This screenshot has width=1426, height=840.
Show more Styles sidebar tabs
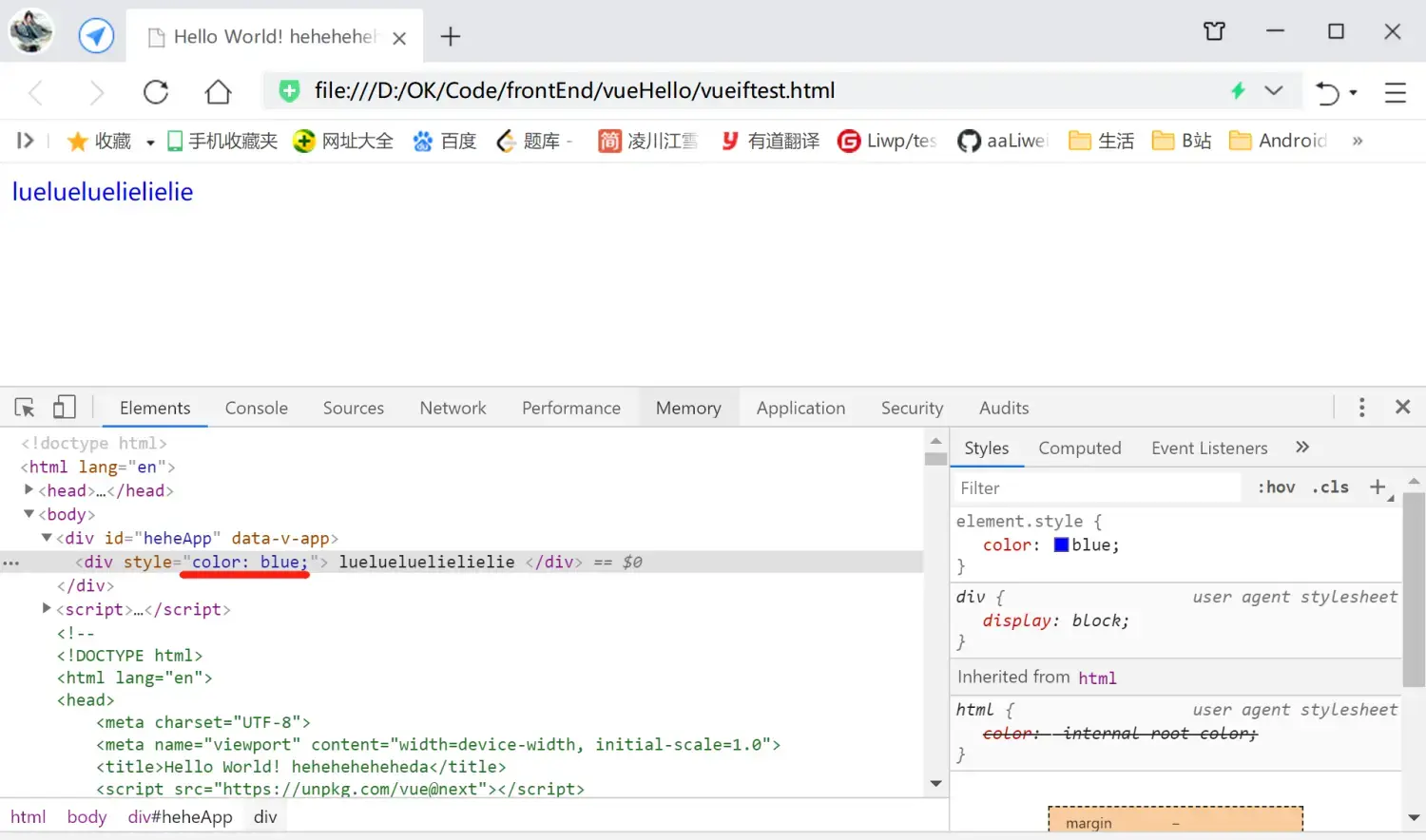[1302, 447]
